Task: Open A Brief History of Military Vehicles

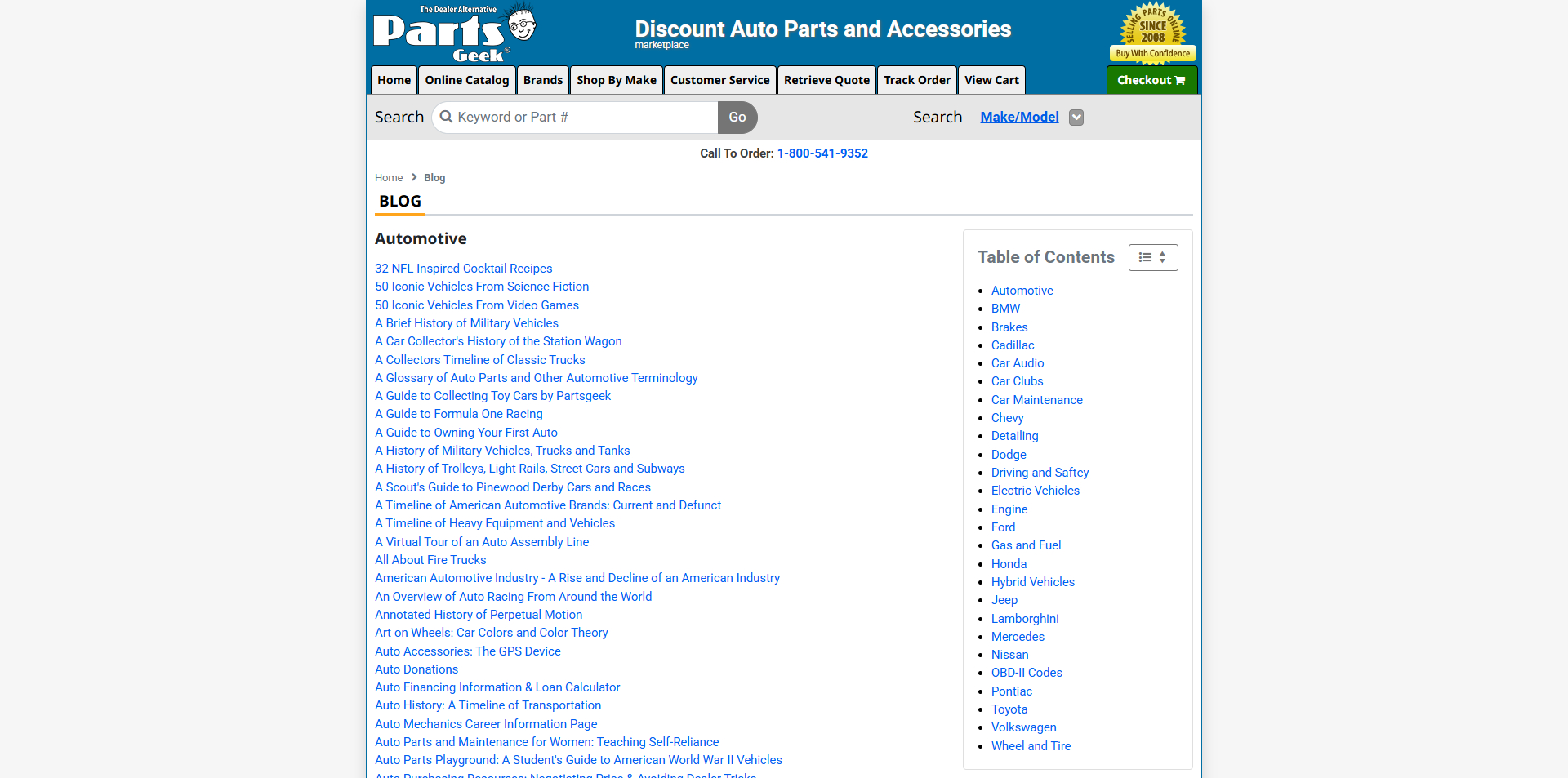Action: (466, 323)
